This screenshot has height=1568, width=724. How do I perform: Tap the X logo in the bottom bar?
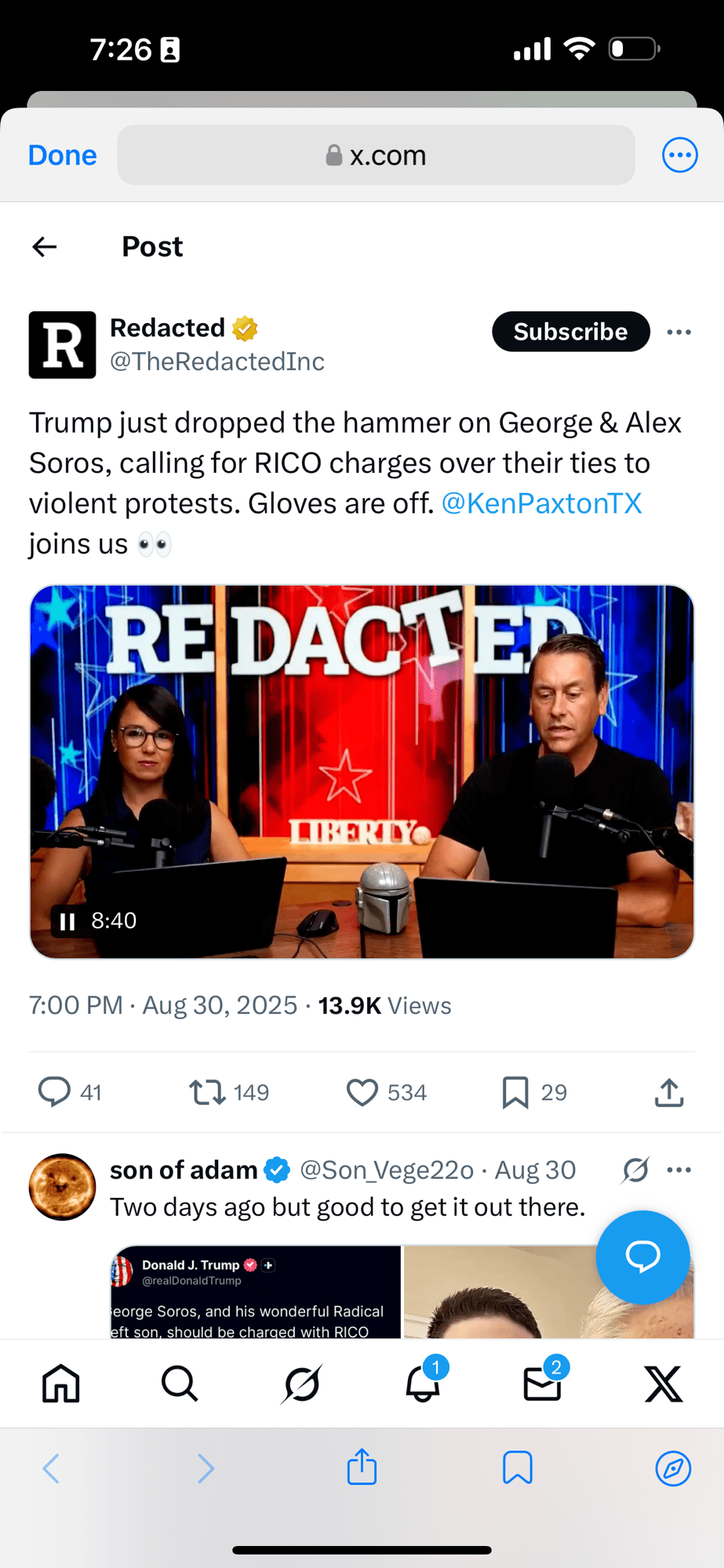tap(664, 1383)
